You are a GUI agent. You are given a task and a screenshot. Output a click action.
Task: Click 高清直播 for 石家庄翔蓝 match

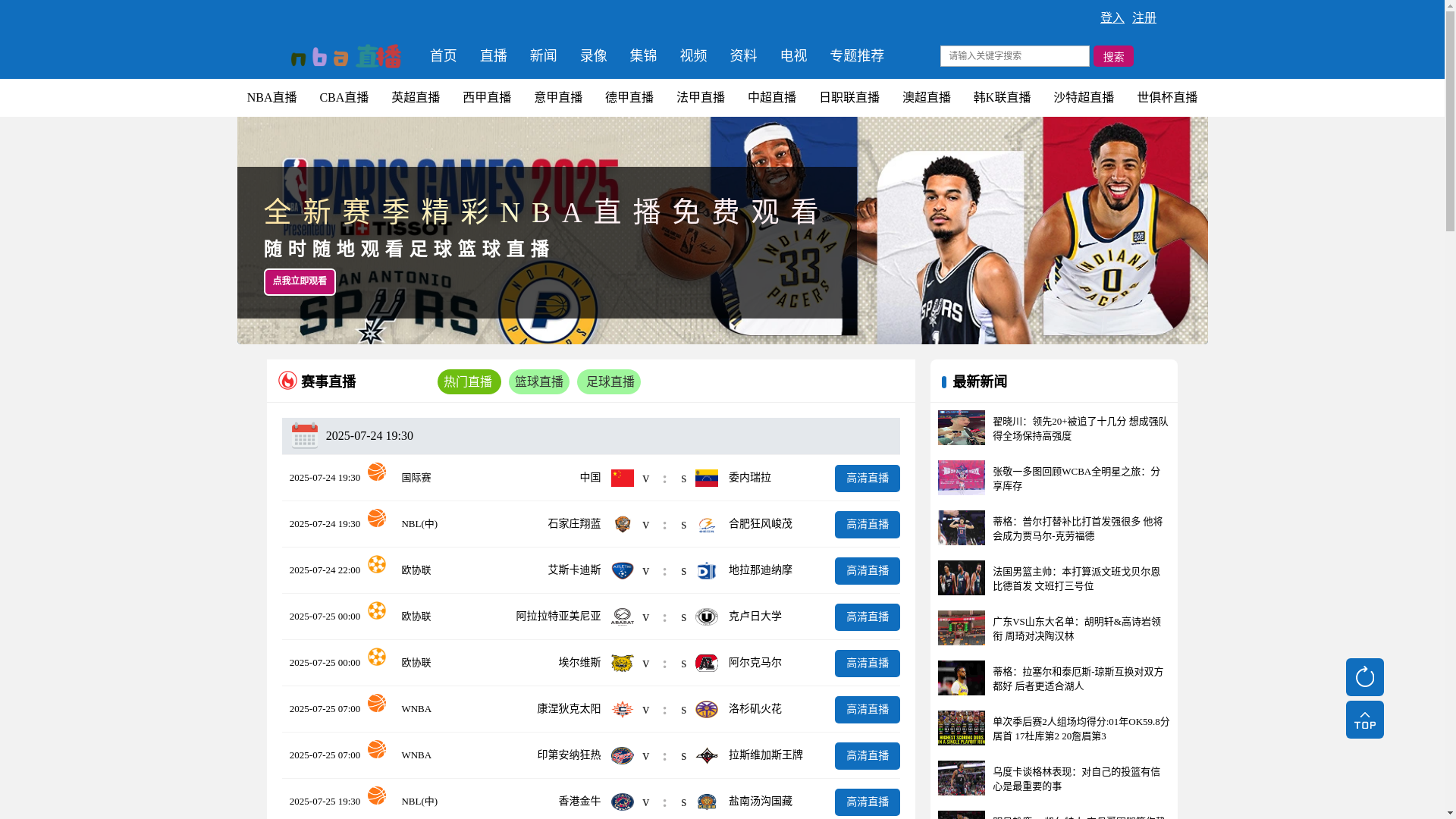[868, 525]
